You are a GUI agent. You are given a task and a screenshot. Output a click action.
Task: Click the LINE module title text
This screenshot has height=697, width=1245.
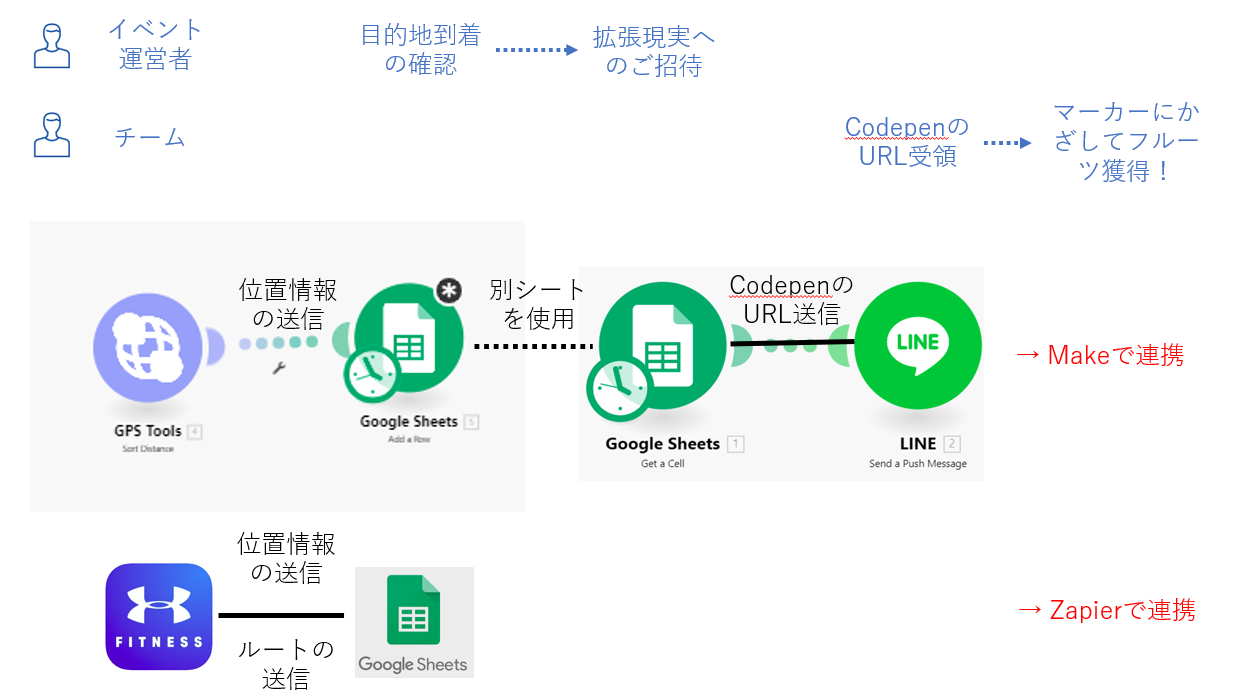(918, 444)
